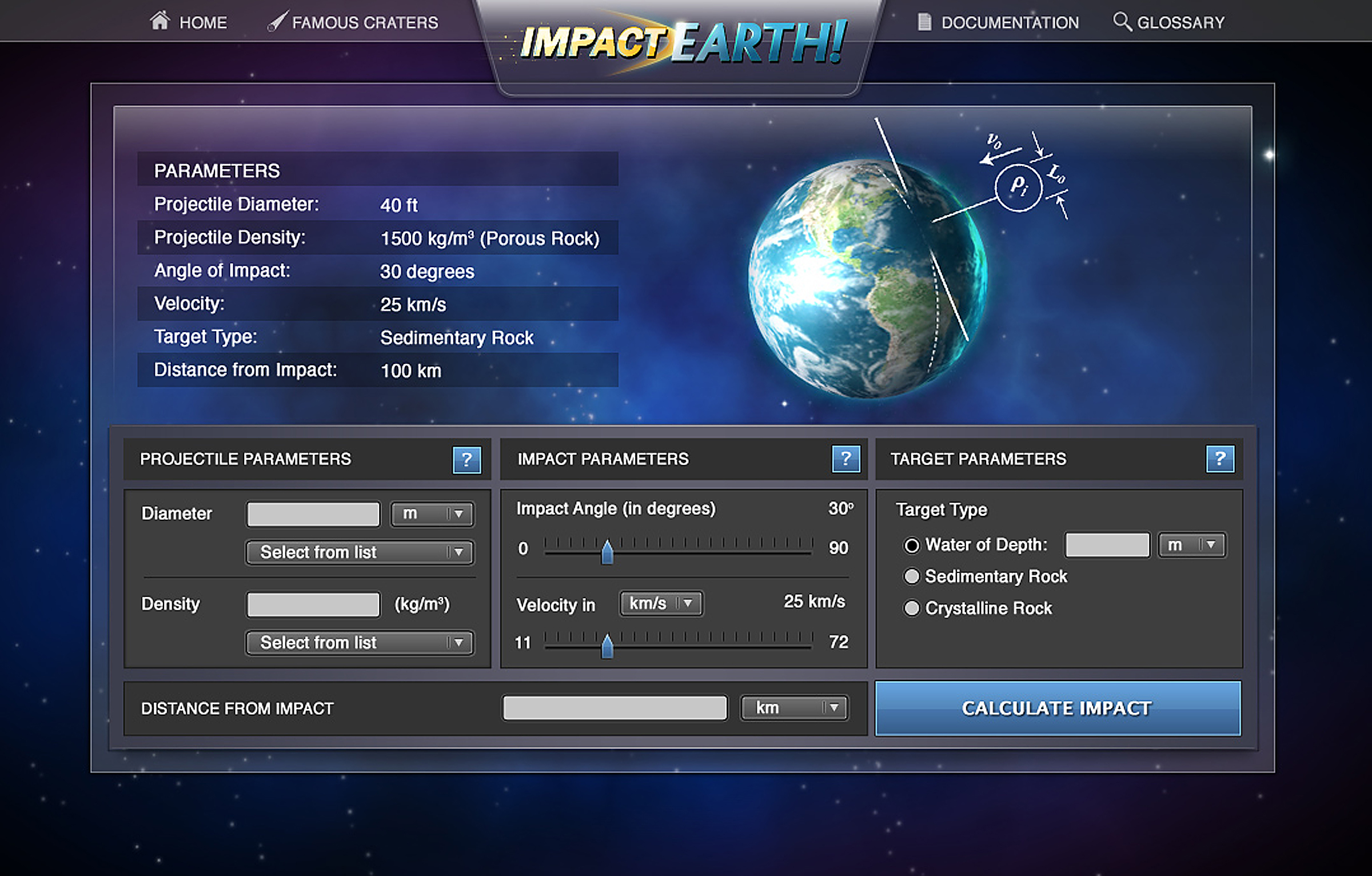Image resolution: width=1372 pixels, height=876 pixels.
Task: Click the Famous Craters meteor icon
Action: (x=278, y=21)
